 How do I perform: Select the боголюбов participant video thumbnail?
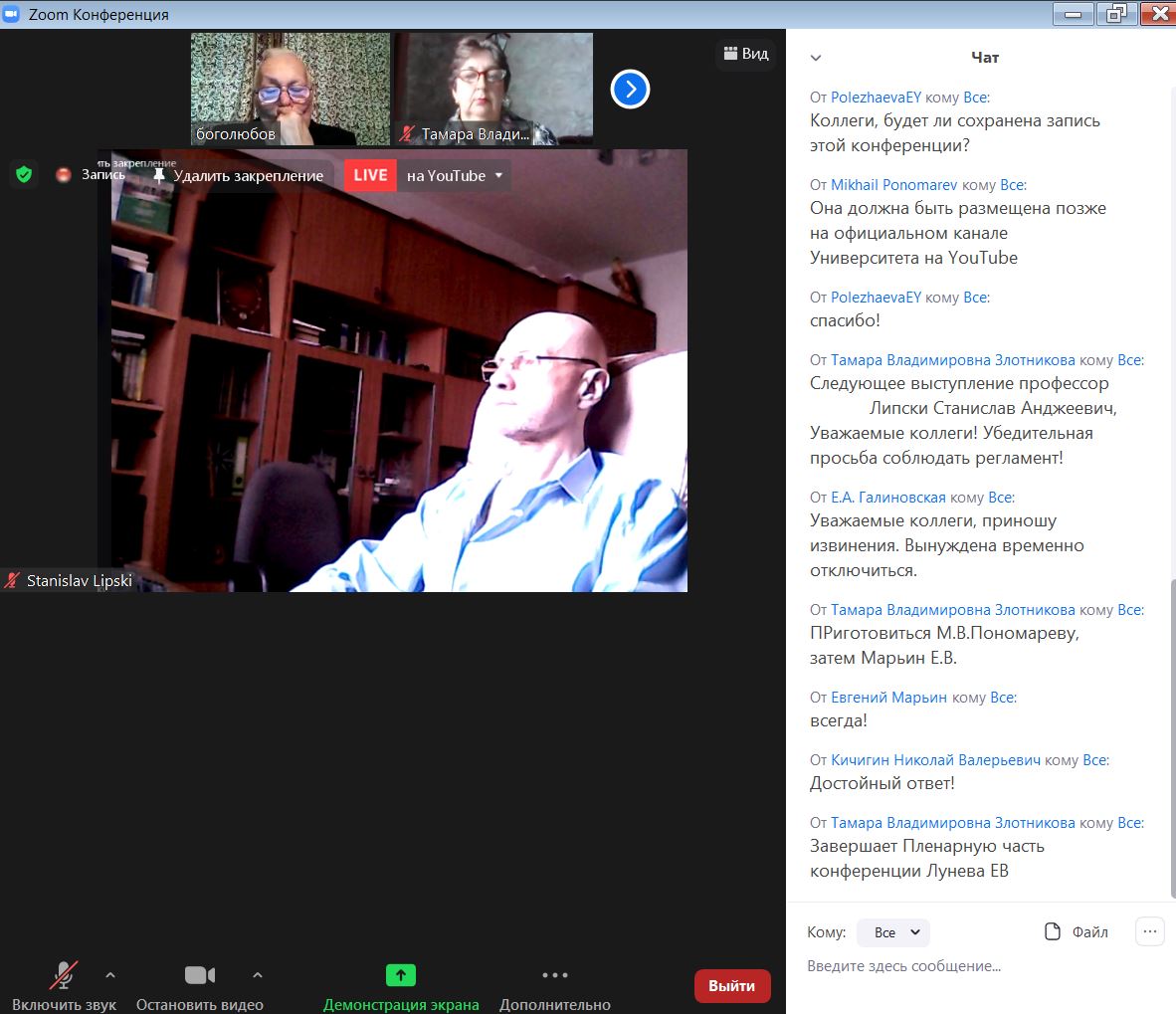click(x=291, y=89)
